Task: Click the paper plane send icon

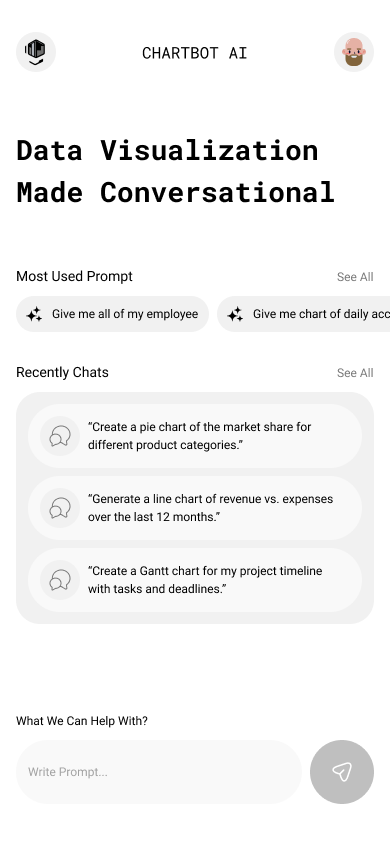Action: [342, 771]
